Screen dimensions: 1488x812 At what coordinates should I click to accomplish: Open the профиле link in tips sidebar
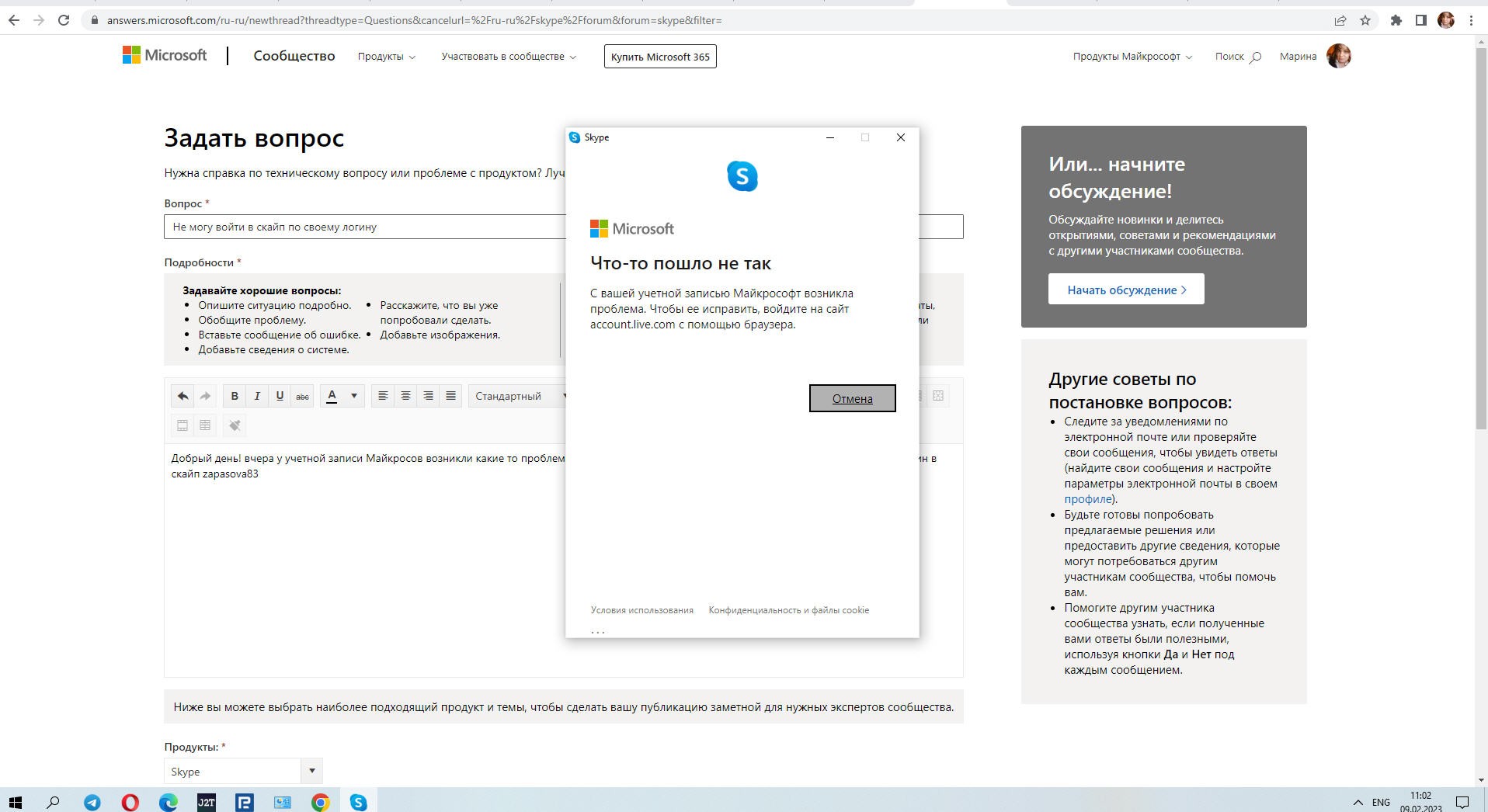pyautogui.click(x=1087, y=499)
